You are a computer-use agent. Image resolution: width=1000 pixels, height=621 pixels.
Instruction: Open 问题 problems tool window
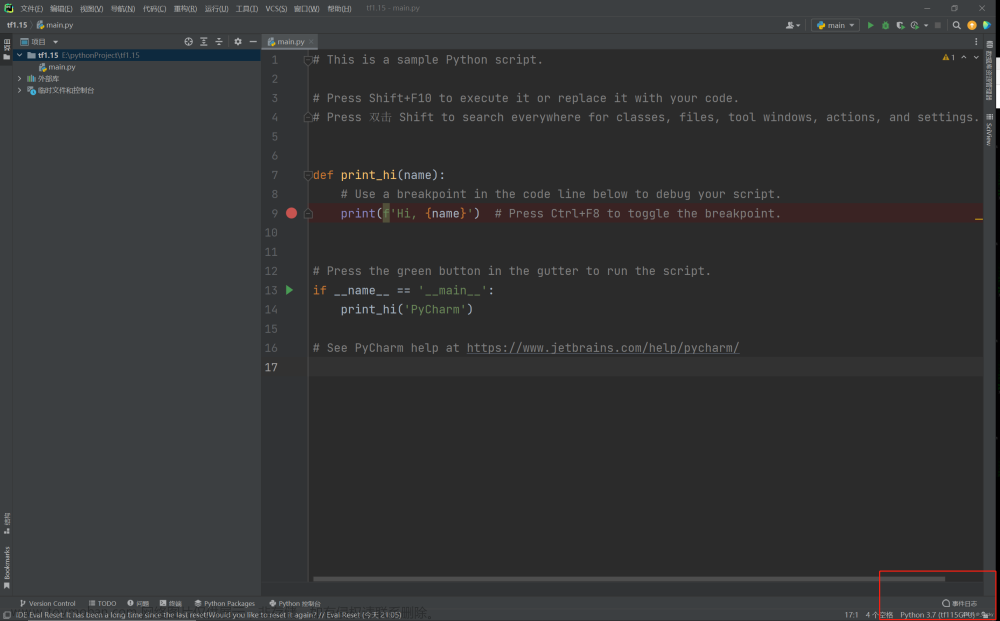click(138, 603)
